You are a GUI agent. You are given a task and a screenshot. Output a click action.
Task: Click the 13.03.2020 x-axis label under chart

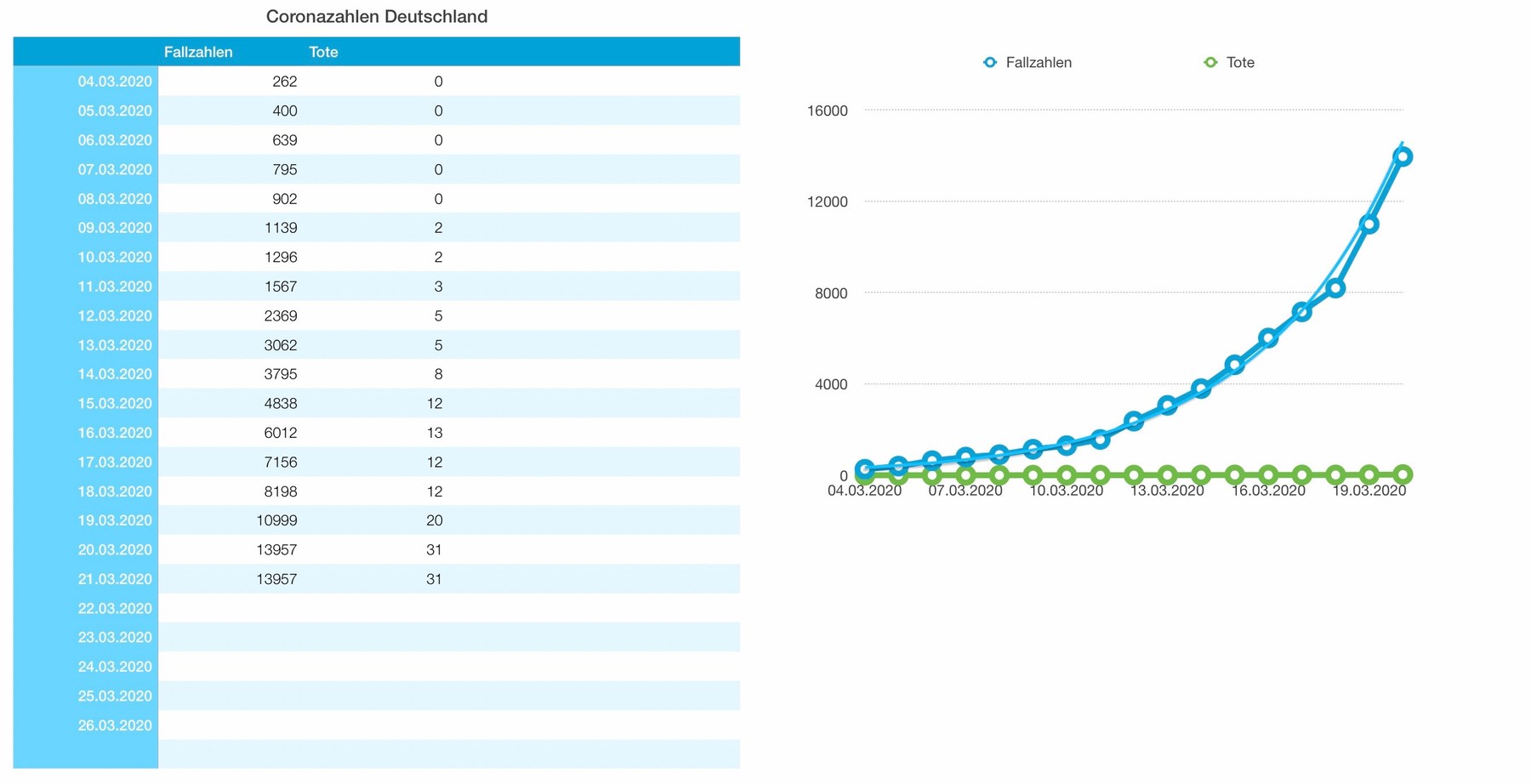pos(1167,491)
